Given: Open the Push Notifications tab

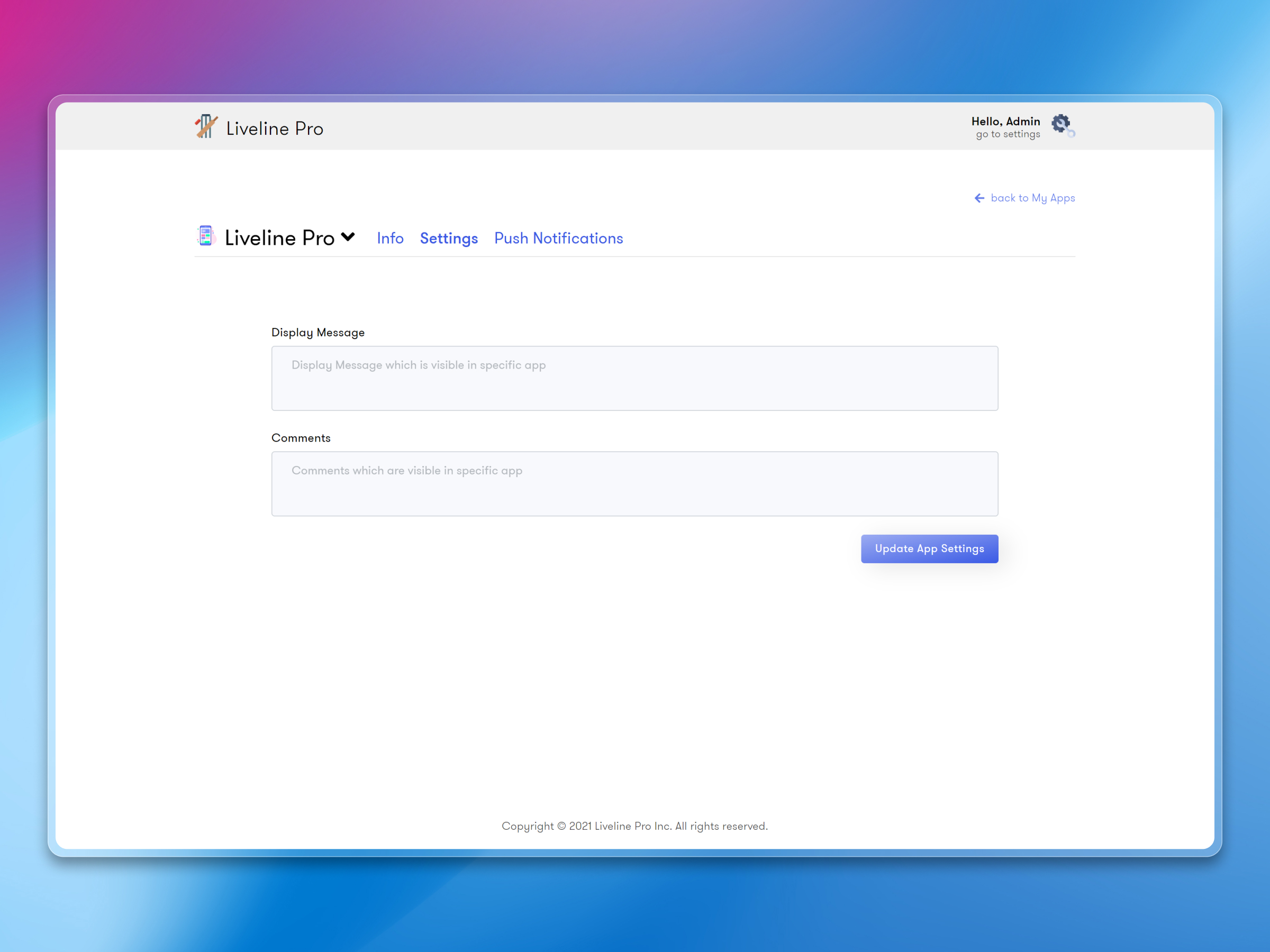Looking at the screenshot, I should 558,238.
